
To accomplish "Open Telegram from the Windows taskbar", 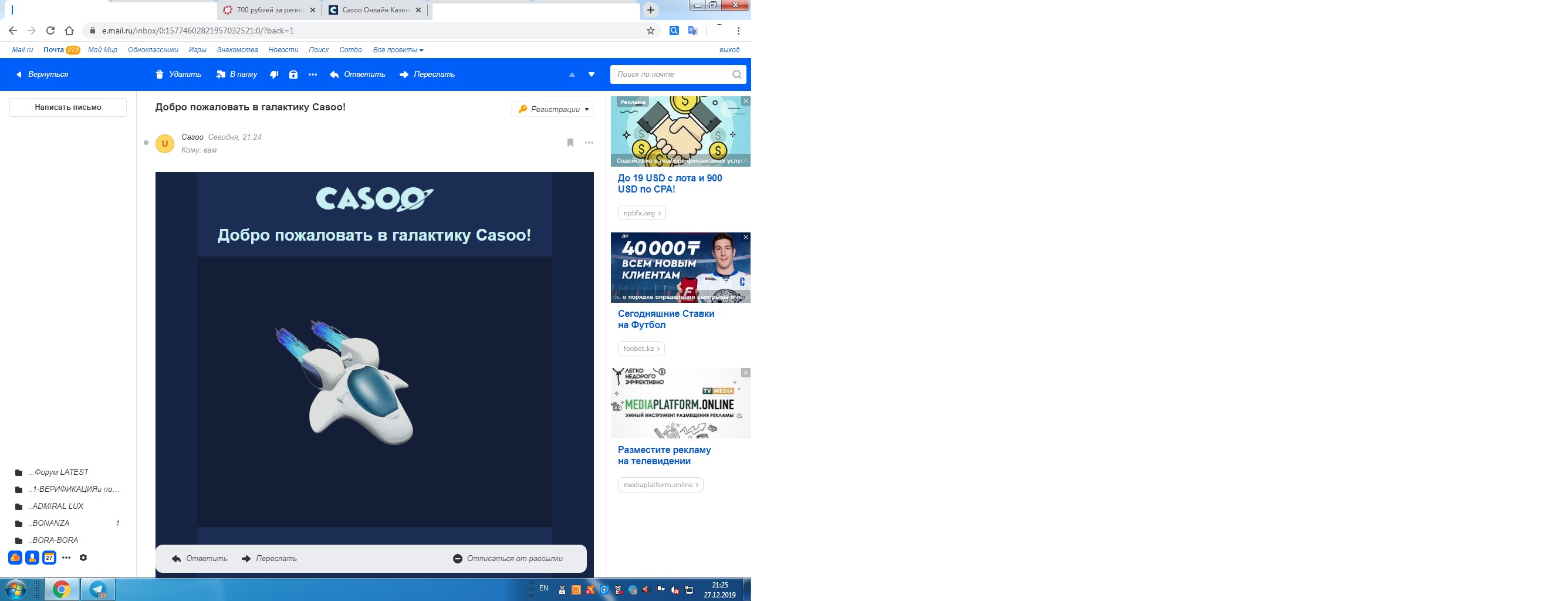I will click(98, 589).
